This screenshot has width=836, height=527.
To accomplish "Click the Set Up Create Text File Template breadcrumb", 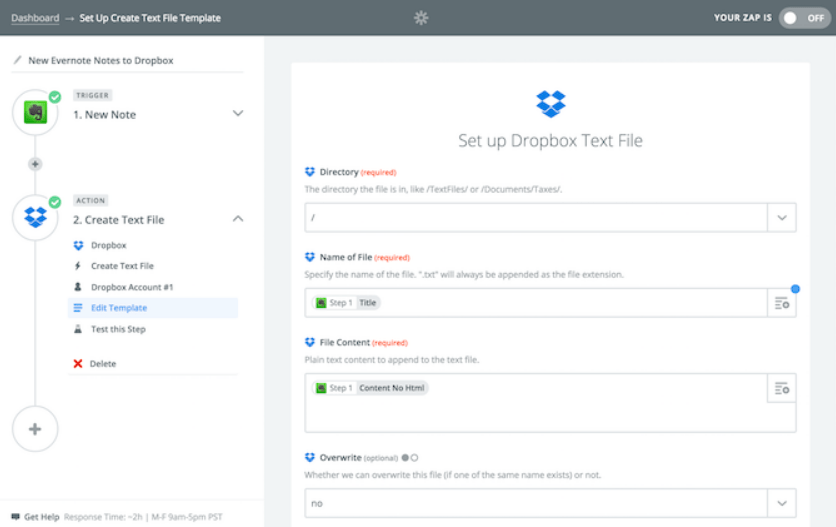I will 150,18.
